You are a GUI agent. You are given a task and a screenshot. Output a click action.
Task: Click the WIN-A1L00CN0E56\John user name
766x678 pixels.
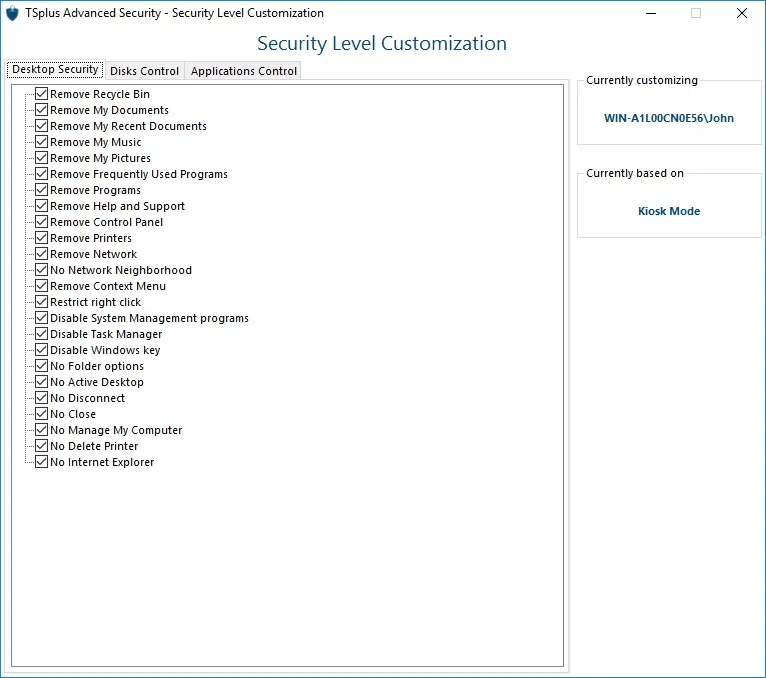pos(669,118)
